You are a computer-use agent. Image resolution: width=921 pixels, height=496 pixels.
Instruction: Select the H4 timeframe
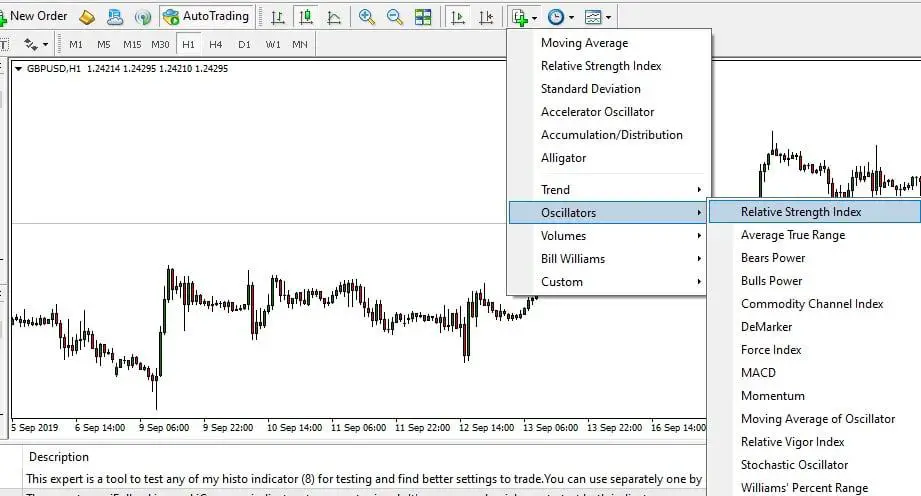(216, 44)
